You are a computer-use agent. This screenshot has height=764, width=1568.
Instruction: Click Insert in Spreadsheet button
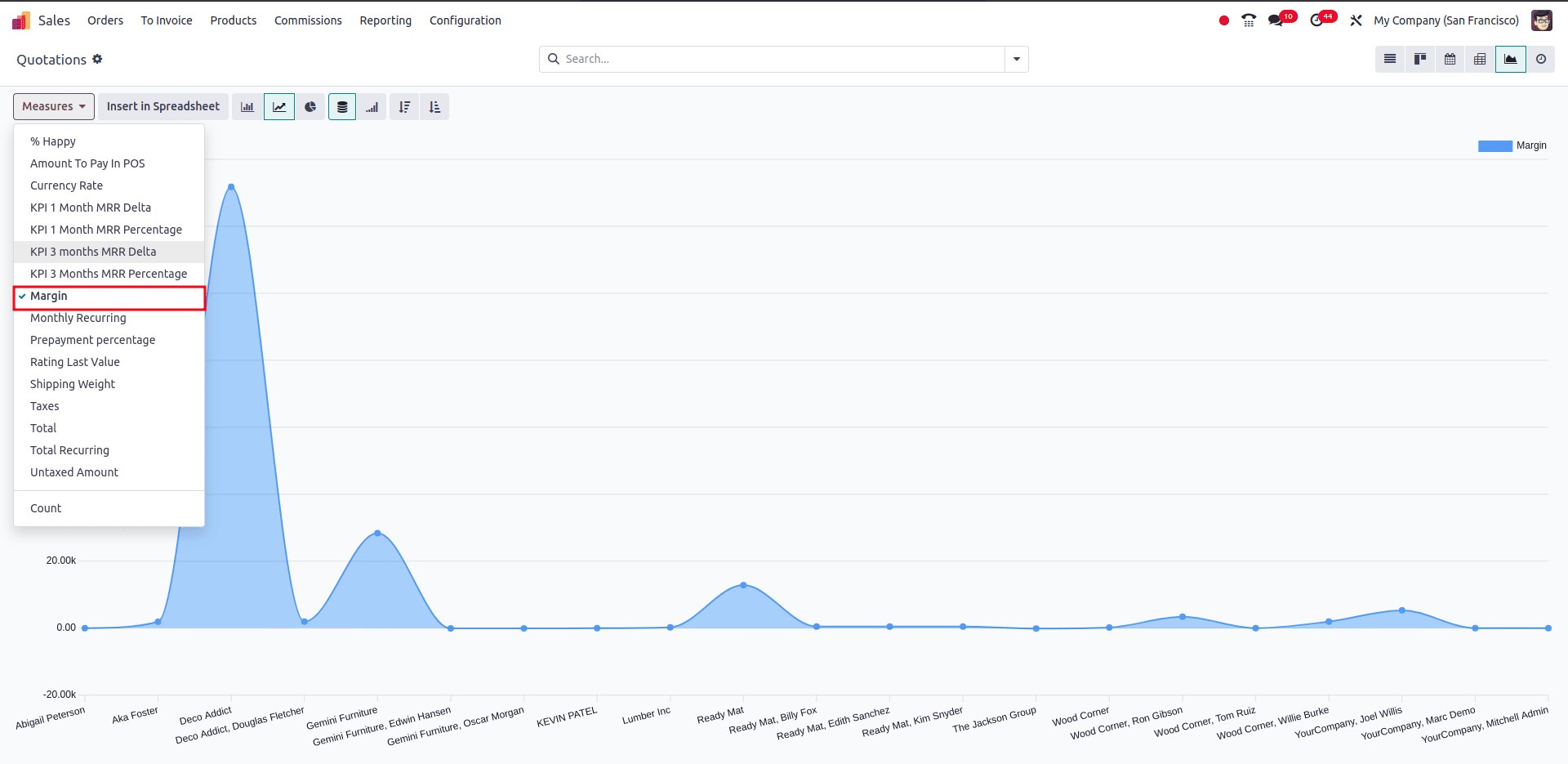point(163,107)
